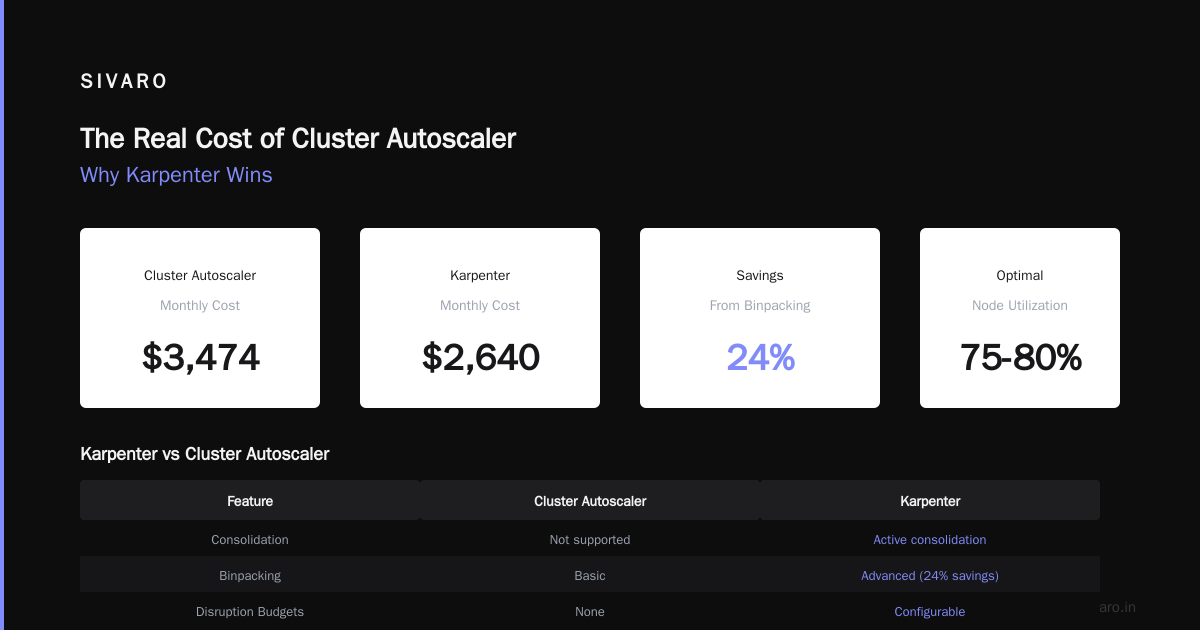Click the SIVARO logo text
Viewport: 1200px width, 630px height.
(x=124, y=82)
